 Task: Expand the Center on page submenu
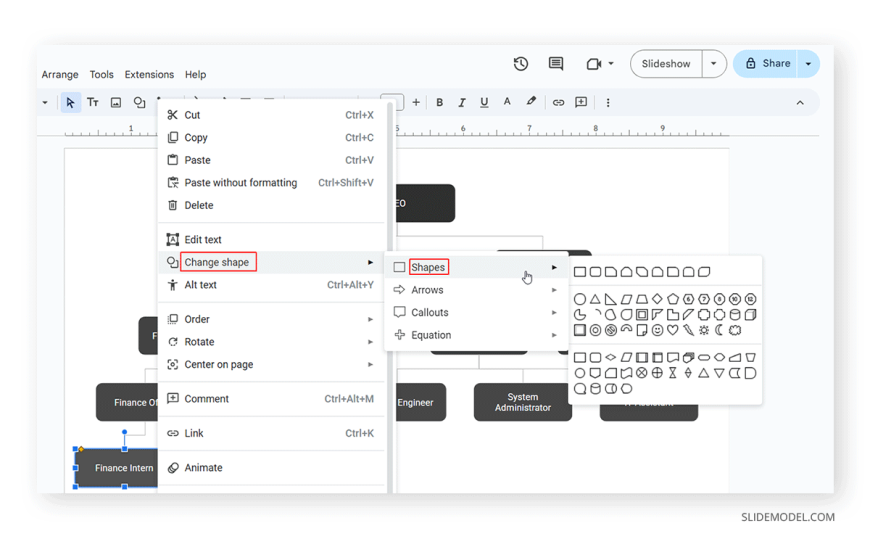(x=271, y=365)
